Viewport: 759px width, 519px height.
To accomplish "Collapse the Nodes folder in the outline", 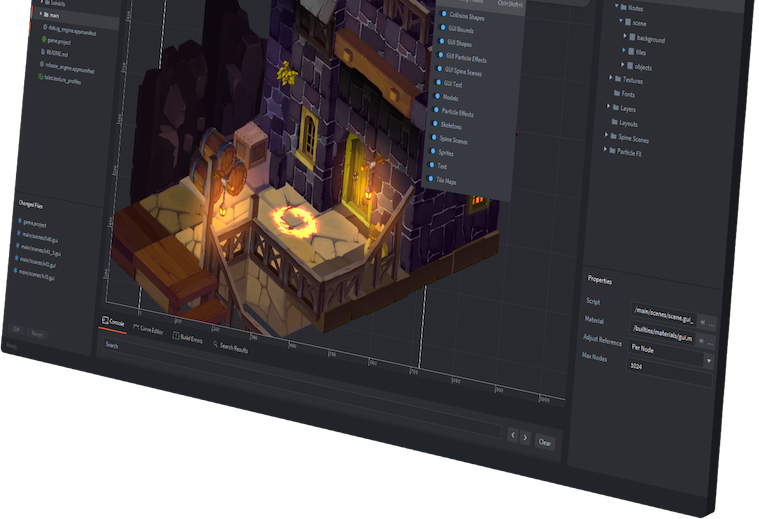I will click(617, 6).
